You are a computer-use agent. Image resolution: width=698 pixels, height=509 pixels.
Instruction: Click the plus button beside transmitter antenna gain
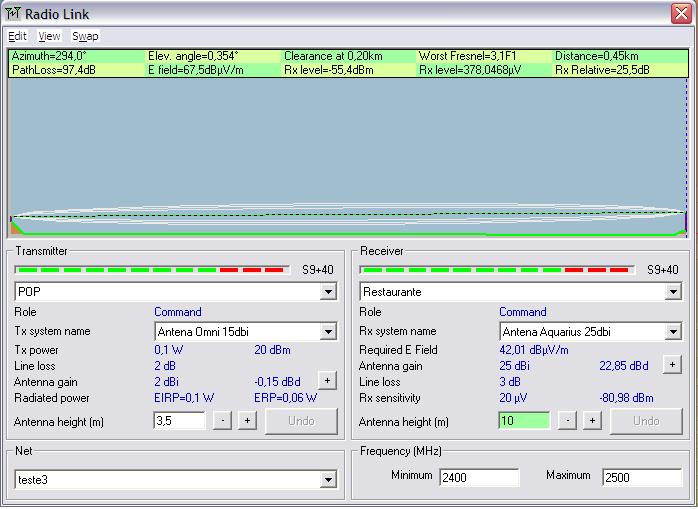[x=327, y=381]
